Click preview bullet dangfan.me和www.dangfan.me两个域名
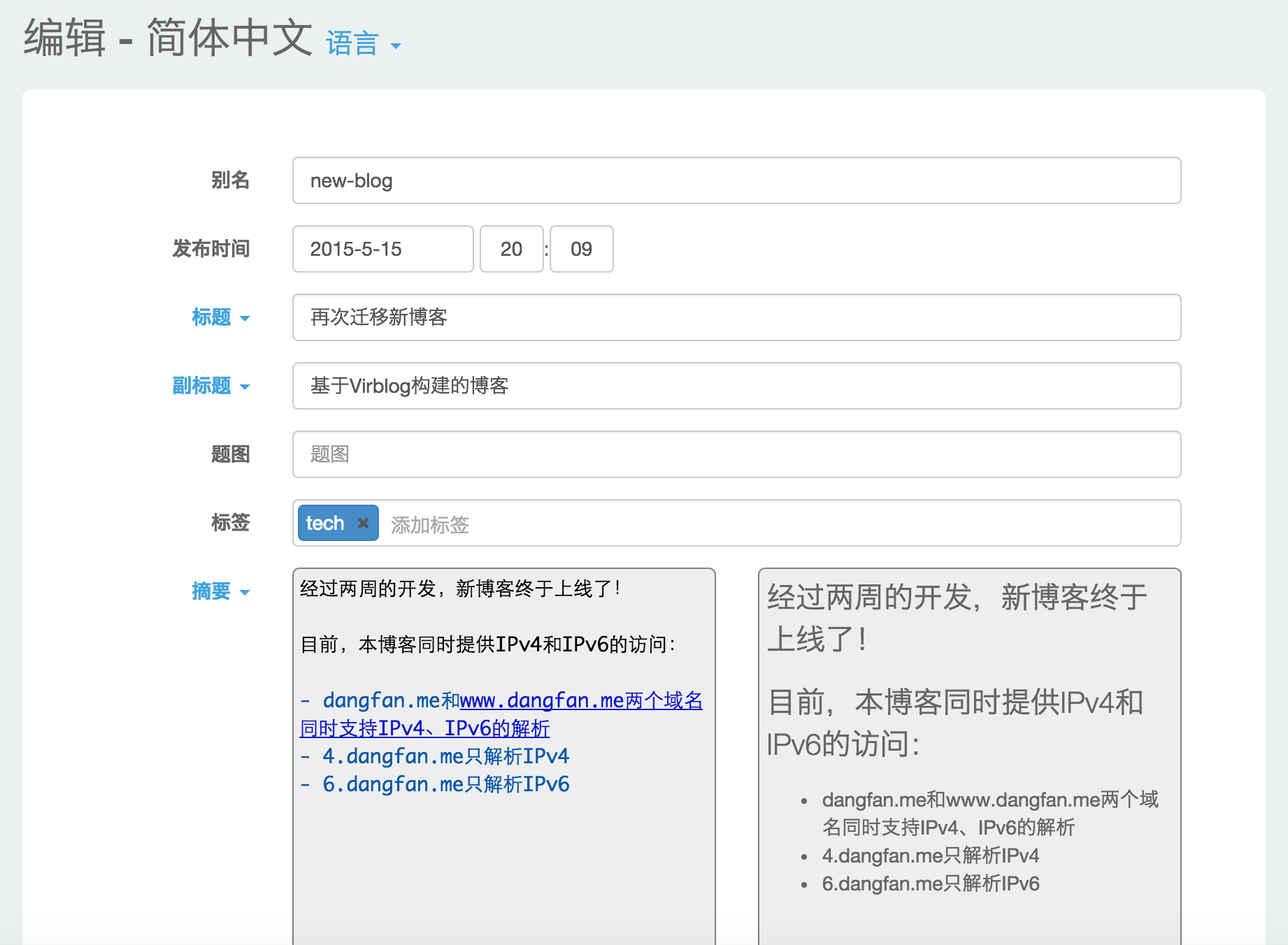Screen dimensions: 1288x945 pyautogui.click(x=990, y=814)
